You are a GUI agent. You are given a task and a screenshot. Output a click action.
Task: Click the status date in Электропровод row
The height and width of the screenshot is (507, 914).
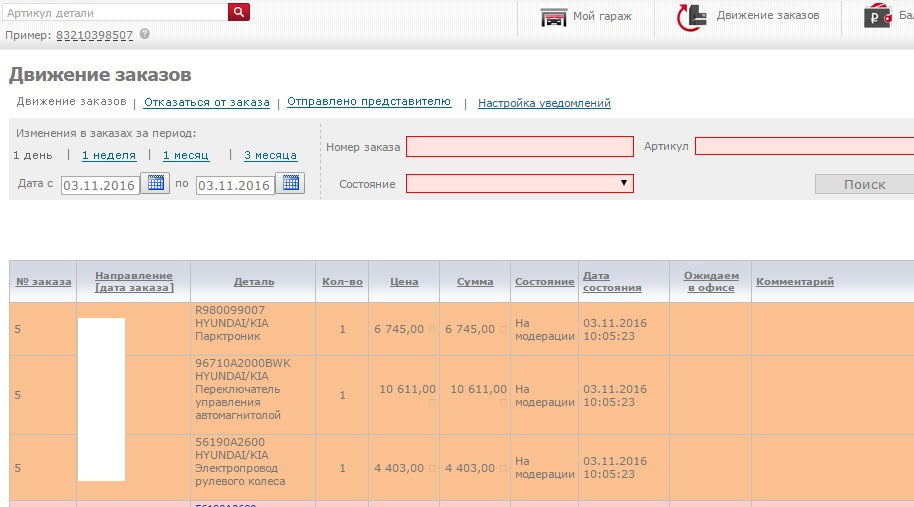[615, 467]
